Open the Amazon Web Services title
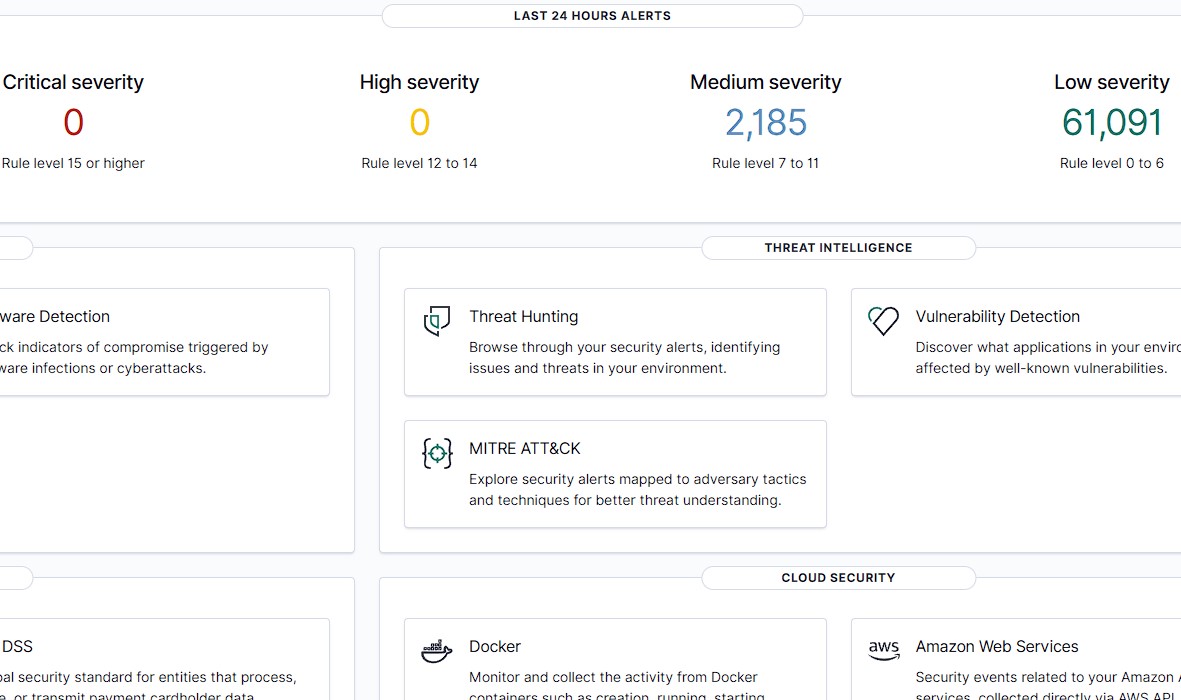 pos(996,647)
